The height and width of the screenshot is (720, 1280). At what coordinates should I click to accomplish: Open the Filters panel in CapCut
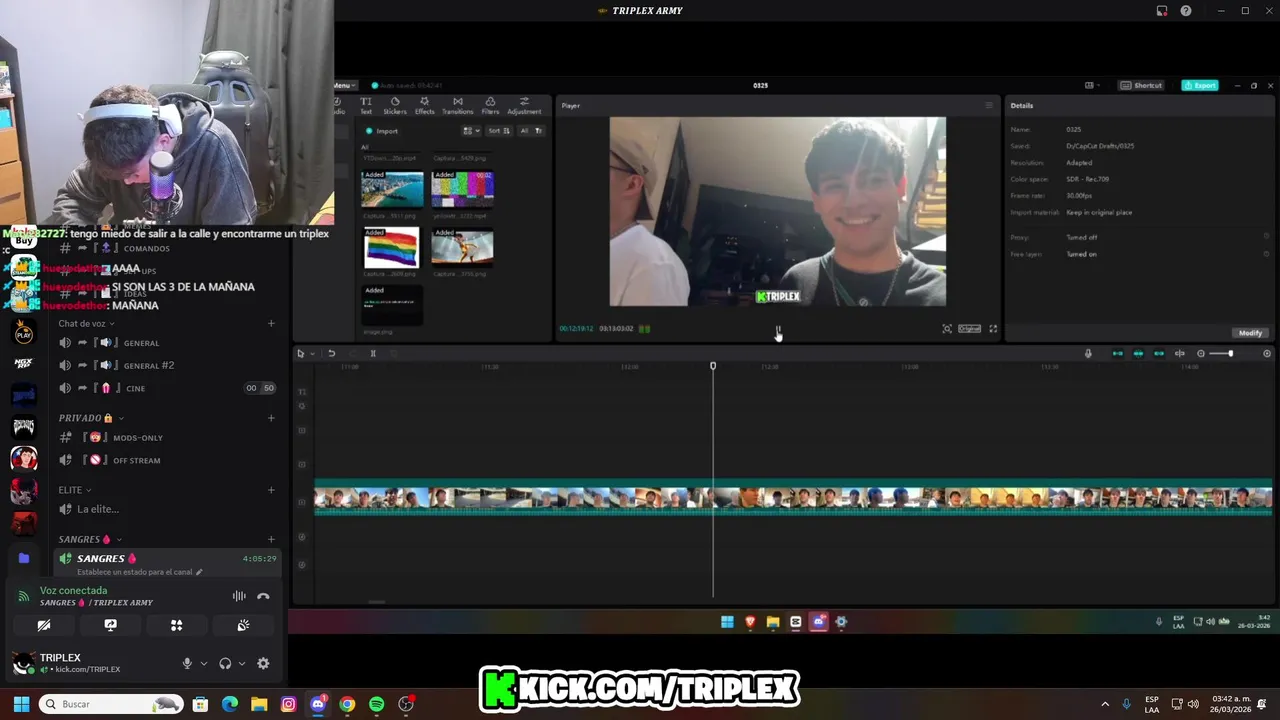(x=490, y=105)
